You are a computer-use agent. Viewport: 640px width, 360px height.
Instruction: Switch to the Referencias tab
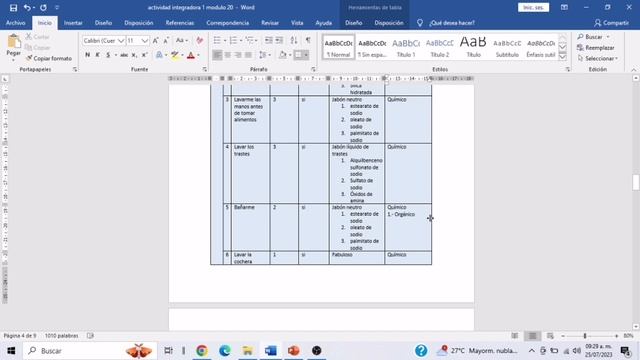(x=180, y=23)
